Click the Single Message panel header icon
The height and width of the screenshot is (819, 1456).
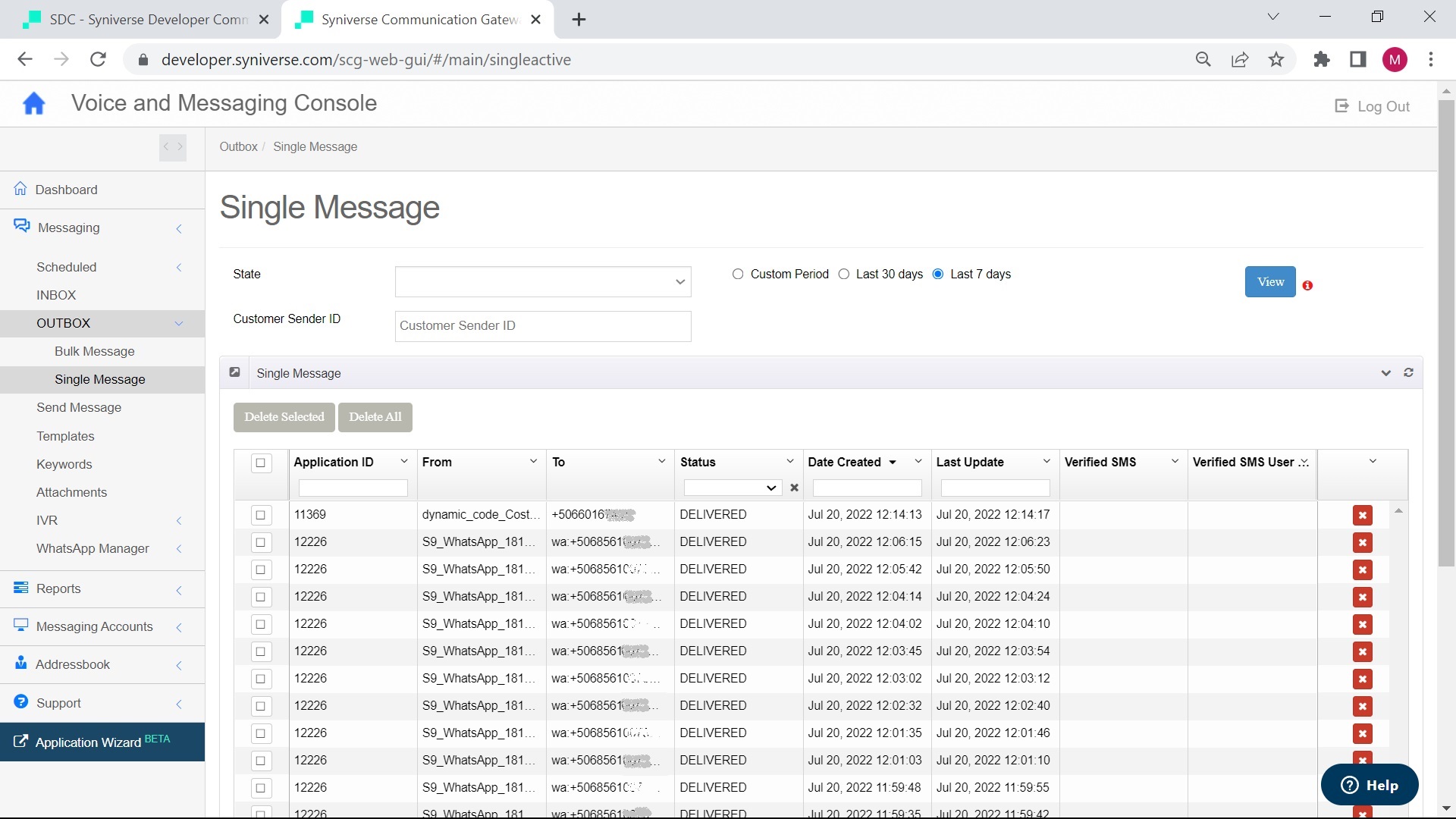tap(235, 373)
